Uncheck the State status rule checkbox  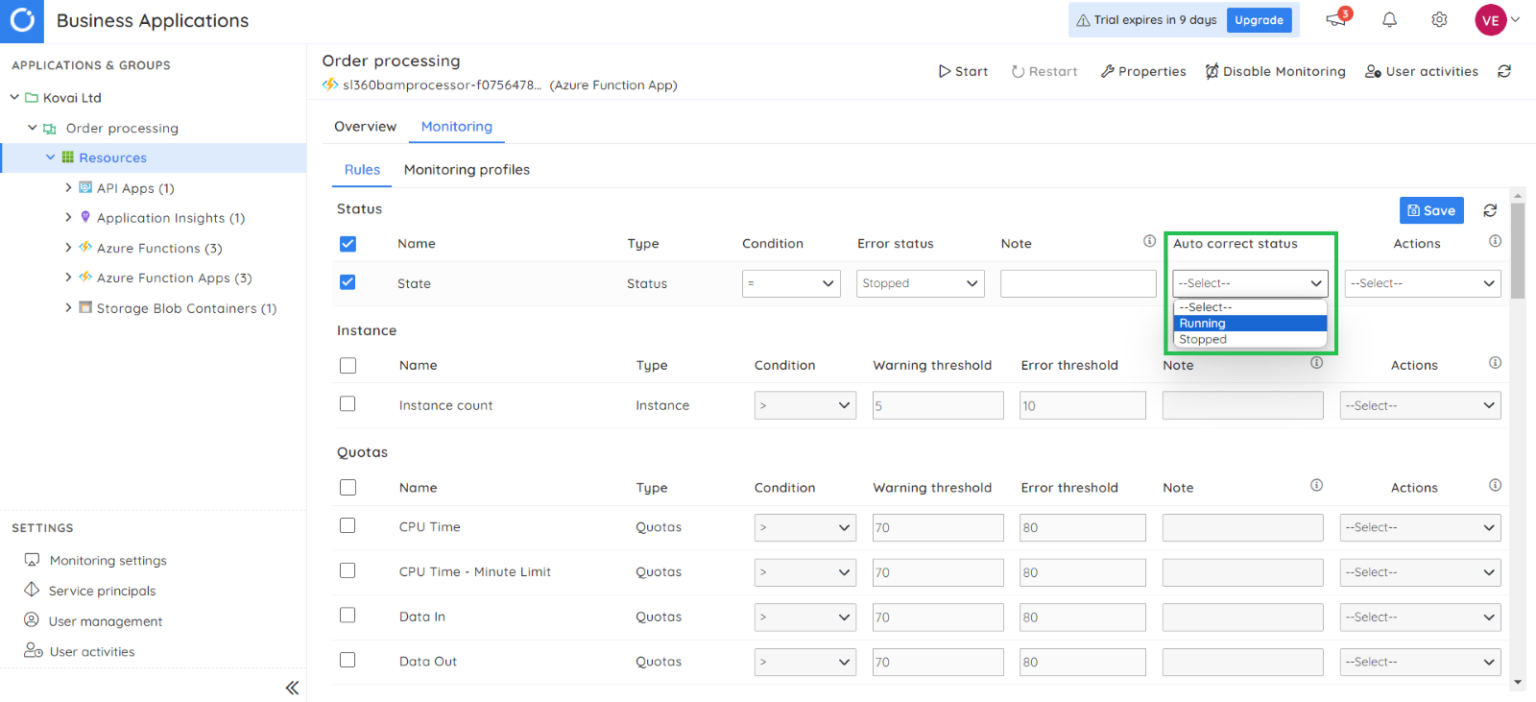click(x=347, y=283)
